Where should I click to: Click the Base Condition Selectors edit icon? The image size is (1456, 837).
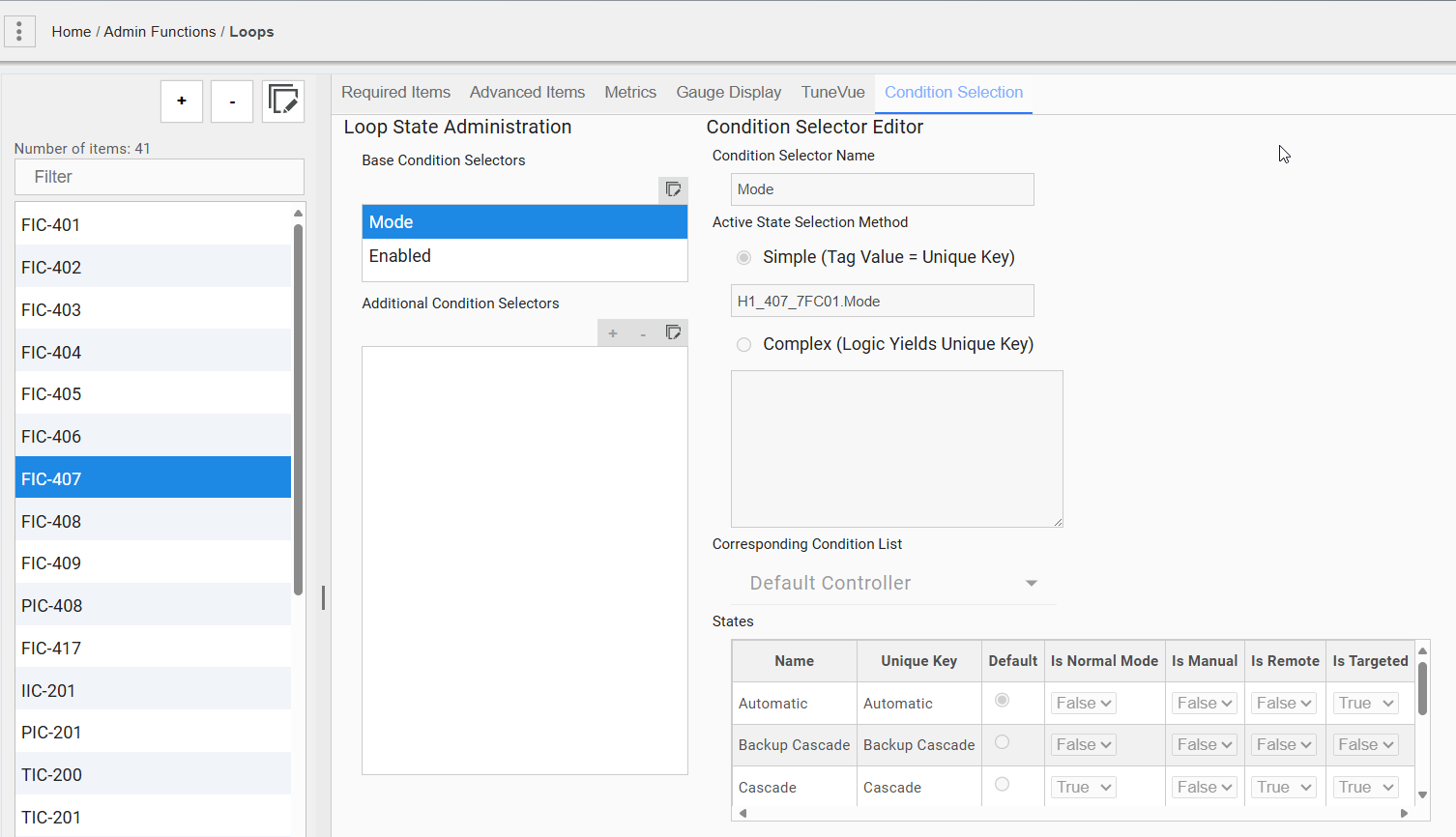pos(673,189)
